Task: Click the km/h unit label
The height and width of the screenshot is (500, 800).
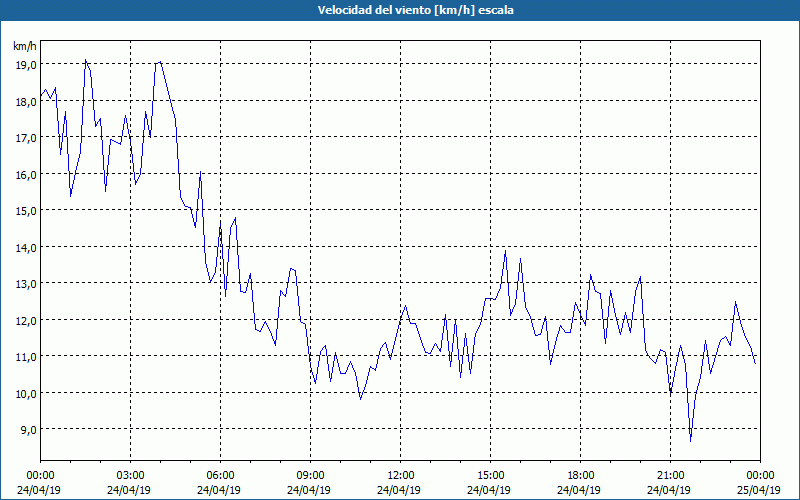Action: tap(24, 46)
